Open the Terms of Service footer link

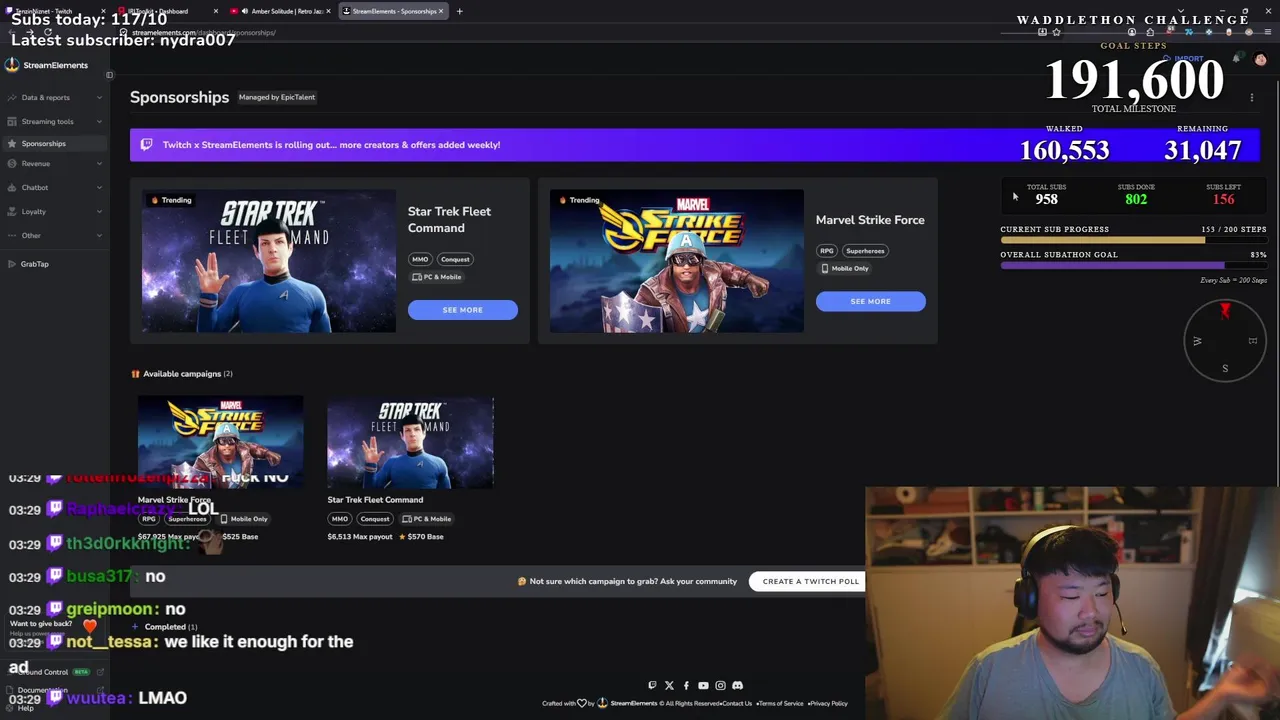(780, 703)
